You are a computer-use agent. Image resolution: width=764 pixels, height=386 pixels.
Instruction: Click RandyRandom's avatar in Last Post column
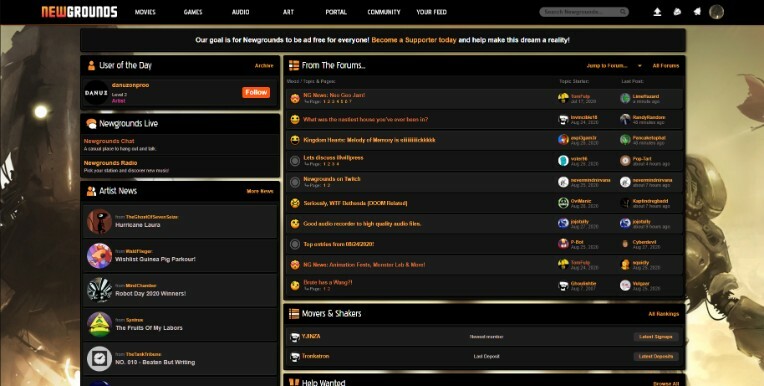625,119
